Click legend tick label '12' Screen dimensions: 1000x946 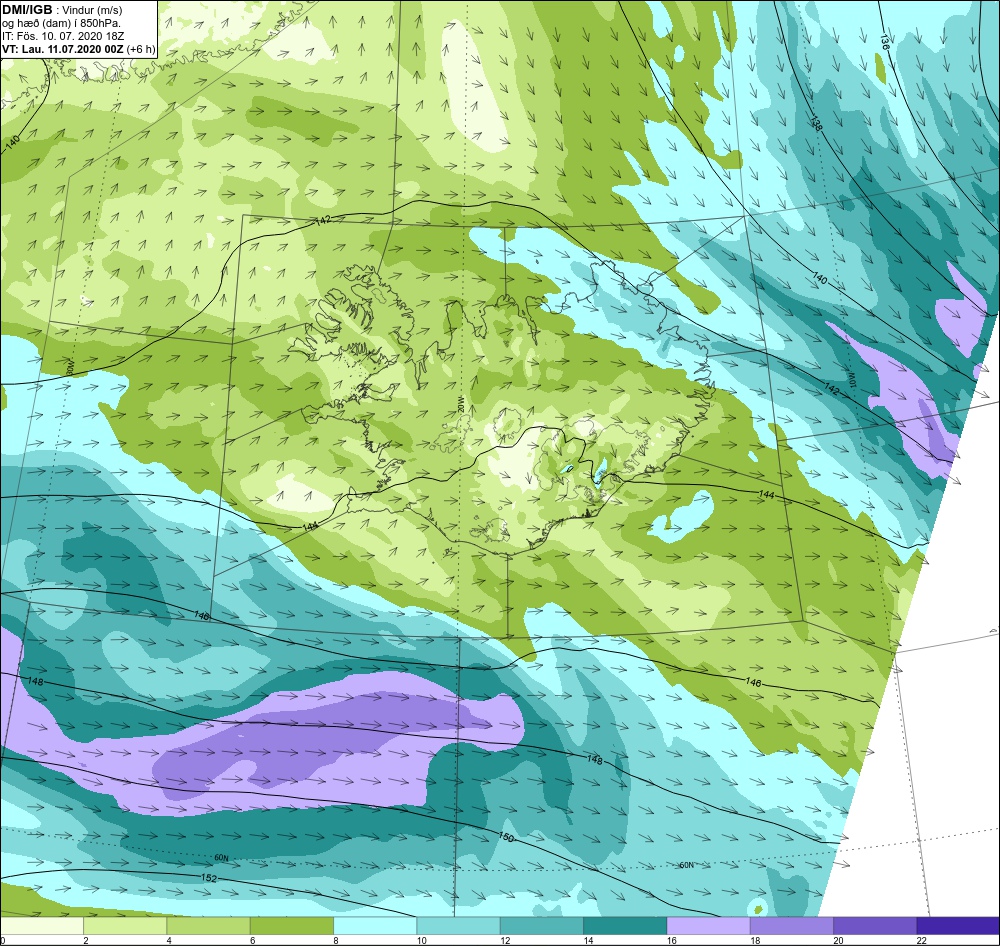[505, 940]
